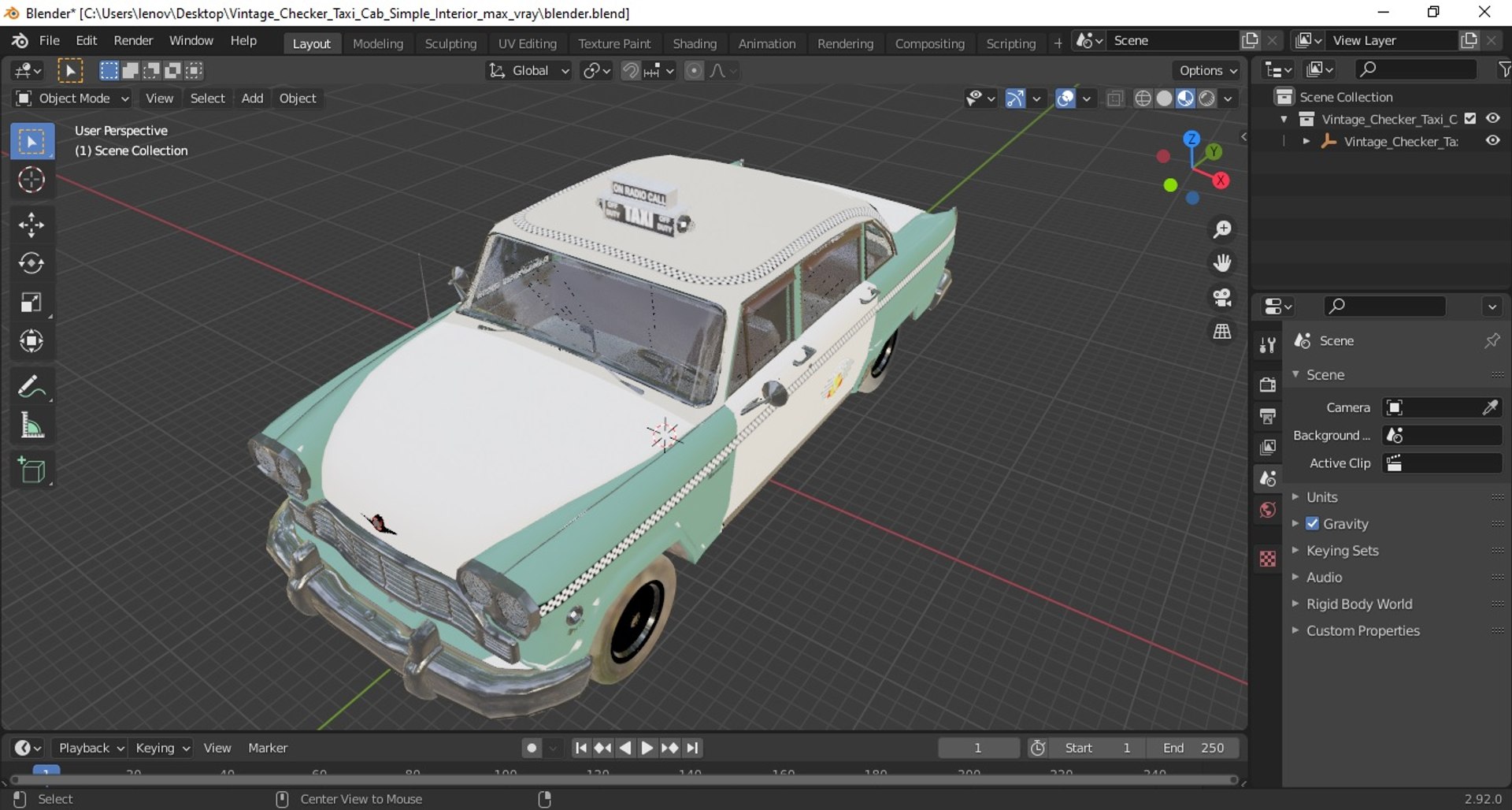Choose the Add Cube tool

point(31,471)
